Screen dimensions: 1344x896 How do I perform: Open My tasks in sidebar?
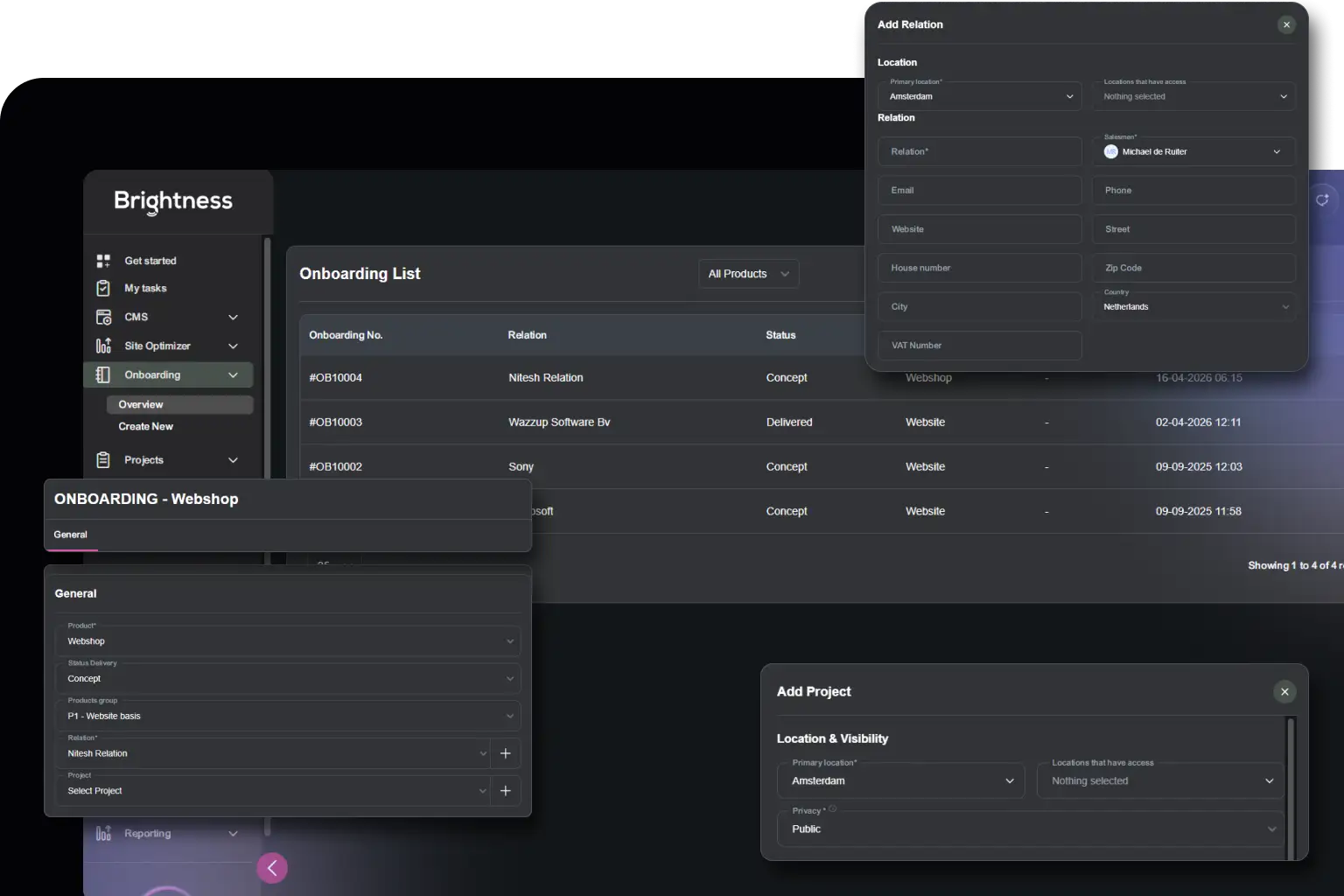pos(145,288)
